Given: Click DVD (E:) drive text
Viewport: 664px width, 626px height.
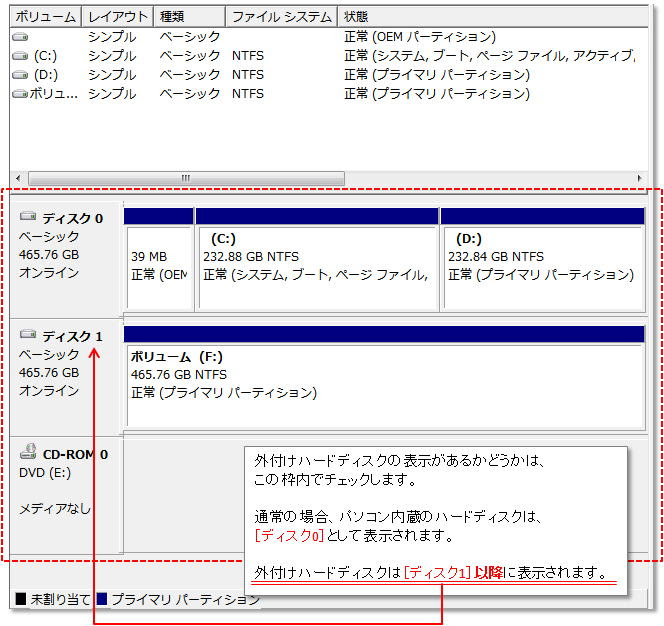Looking at the screenshot, I should (x=45, y=473).
